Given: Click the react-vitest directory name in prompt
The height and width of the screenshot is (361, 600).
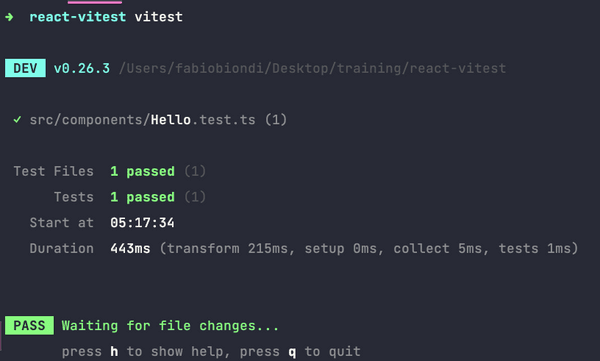Looking at the screenshot, I should [78, 17].
